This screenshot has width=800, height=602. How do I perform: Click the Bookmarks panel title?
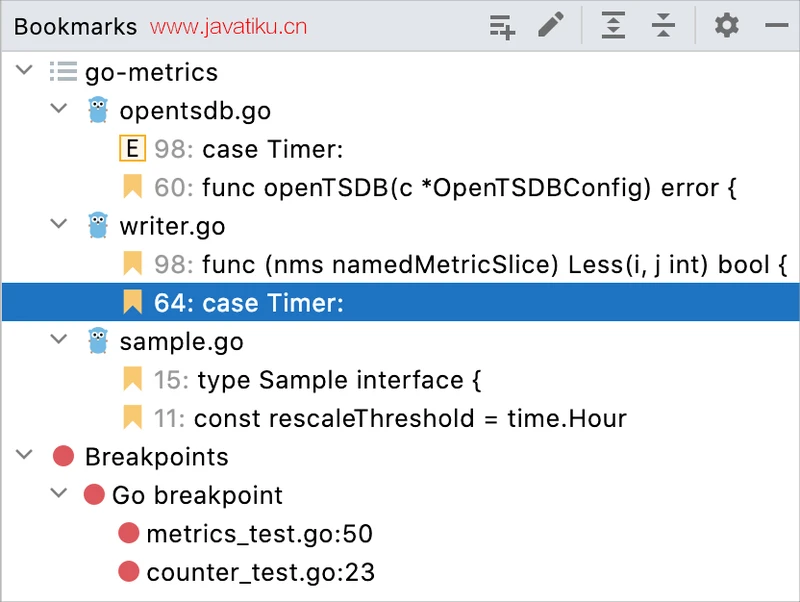point(75,27)
